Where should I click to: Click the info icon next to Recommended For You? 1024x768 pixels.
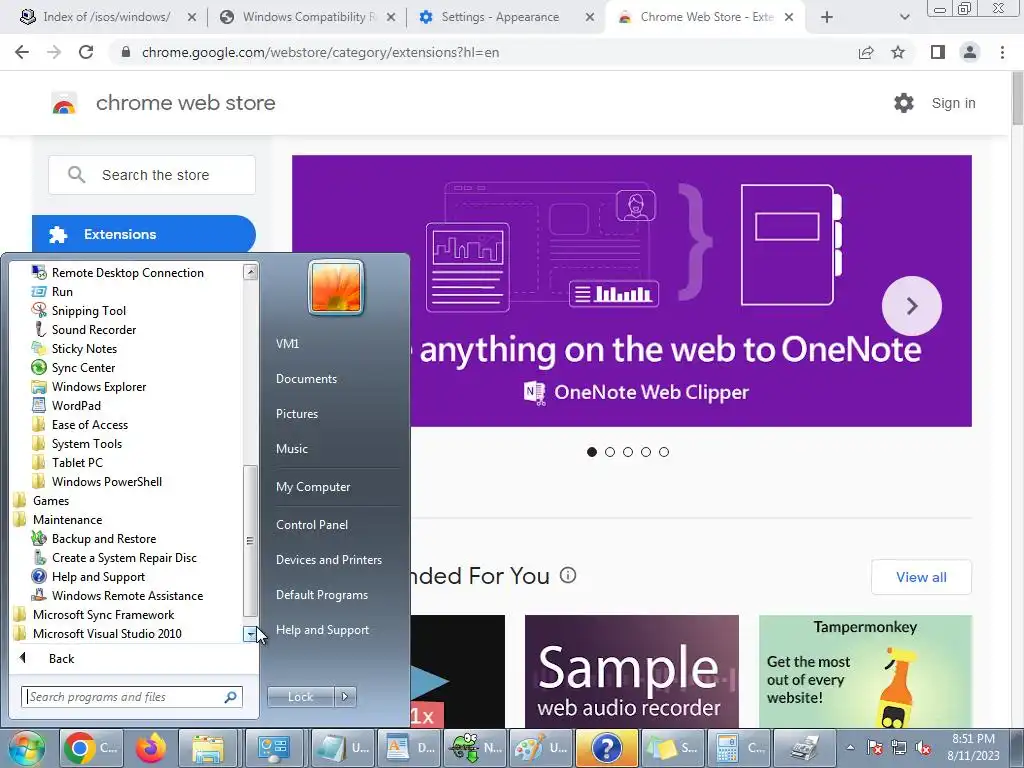click(568, 575)
